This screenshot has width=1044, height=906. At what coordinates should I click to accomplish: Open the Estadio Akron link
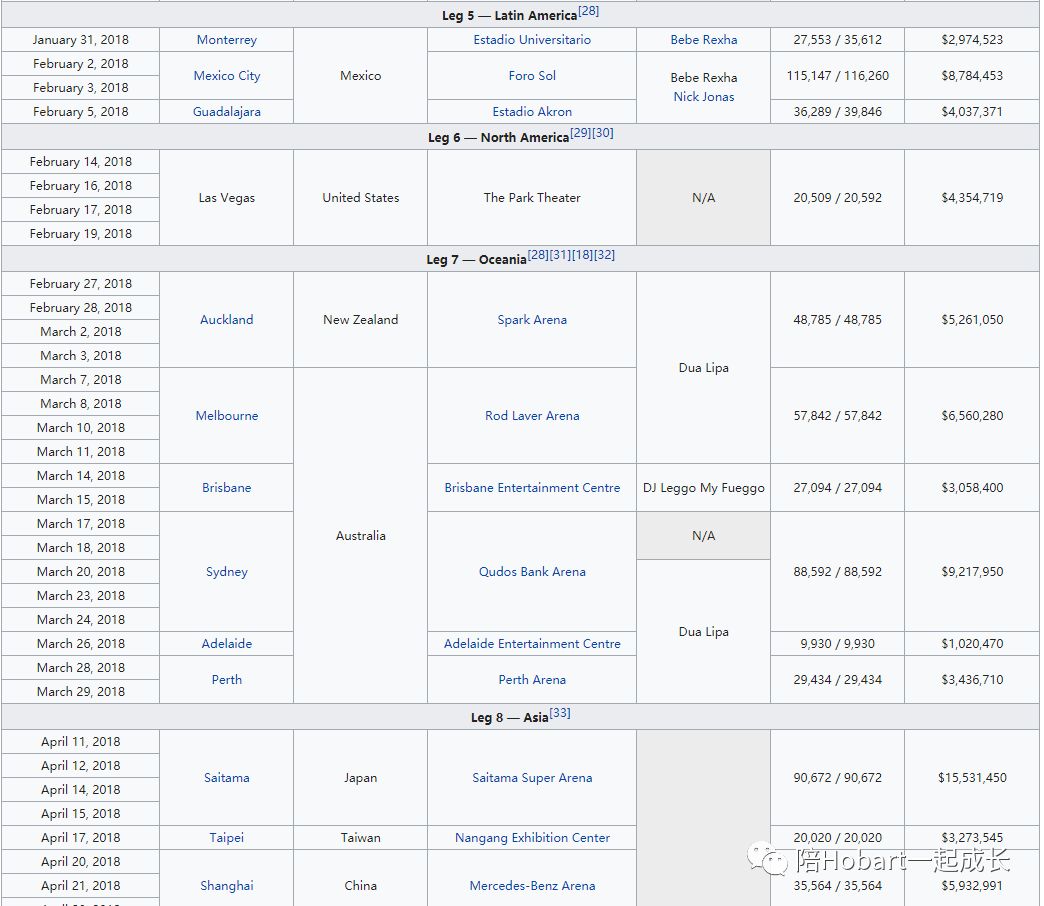click(x=532, y=112)
